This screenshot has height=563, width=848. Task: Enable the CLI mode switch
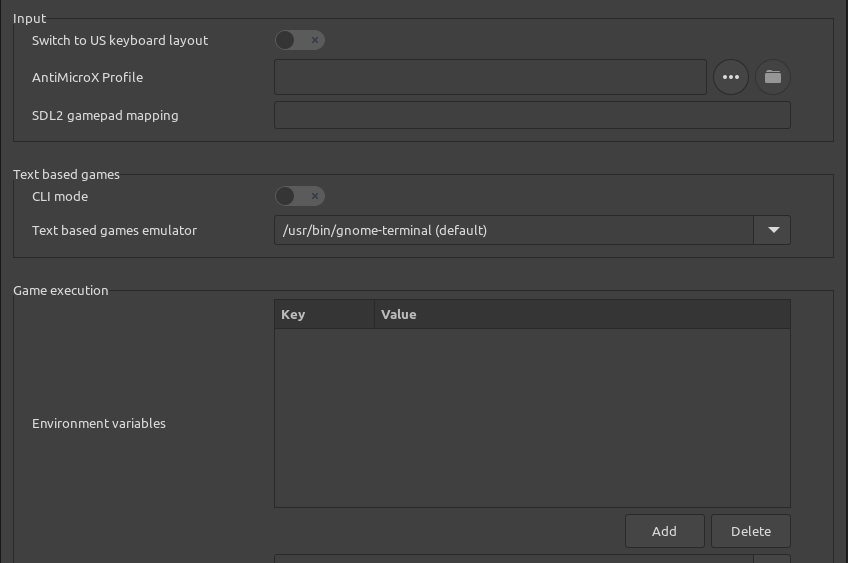coord(300,196)
